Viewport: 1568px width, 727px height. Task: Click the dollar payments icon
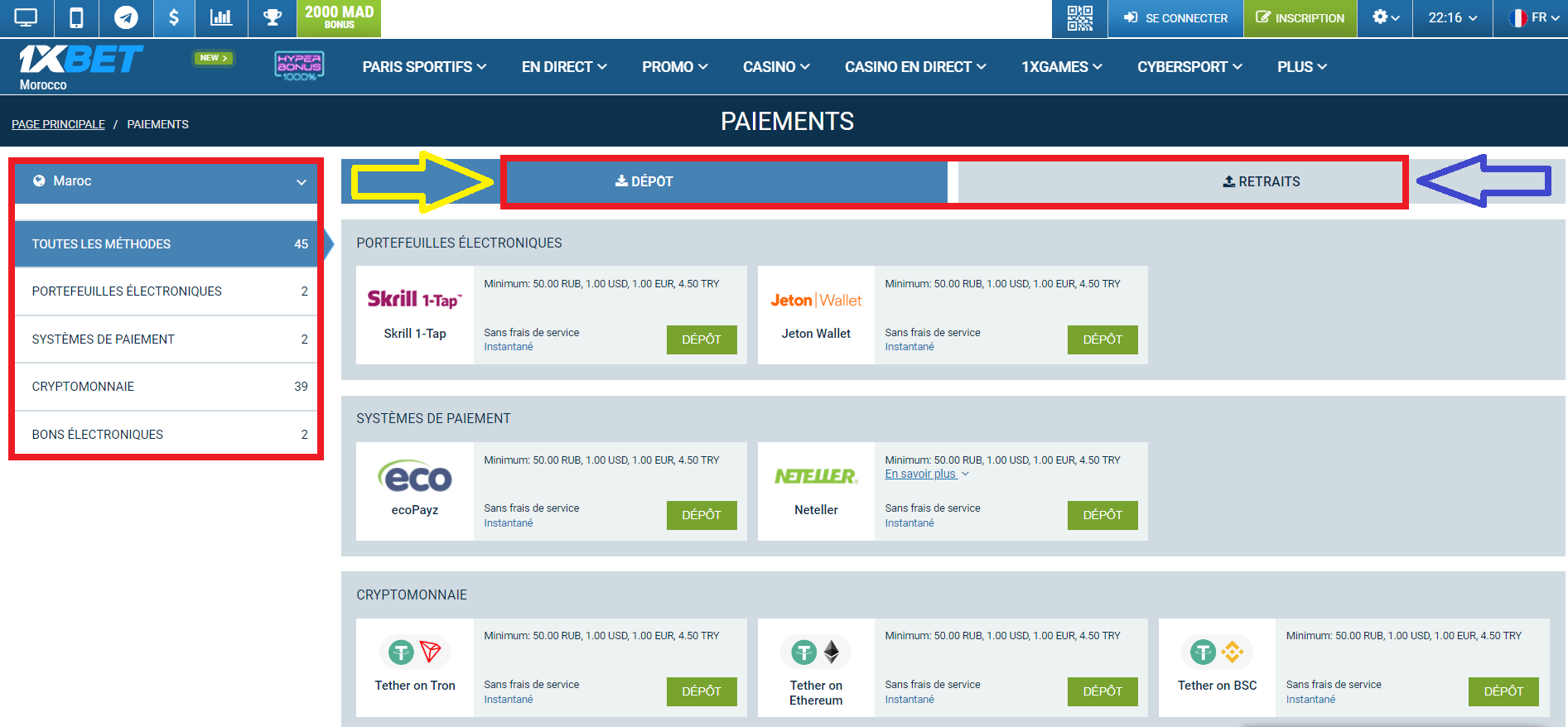[174, 17]
